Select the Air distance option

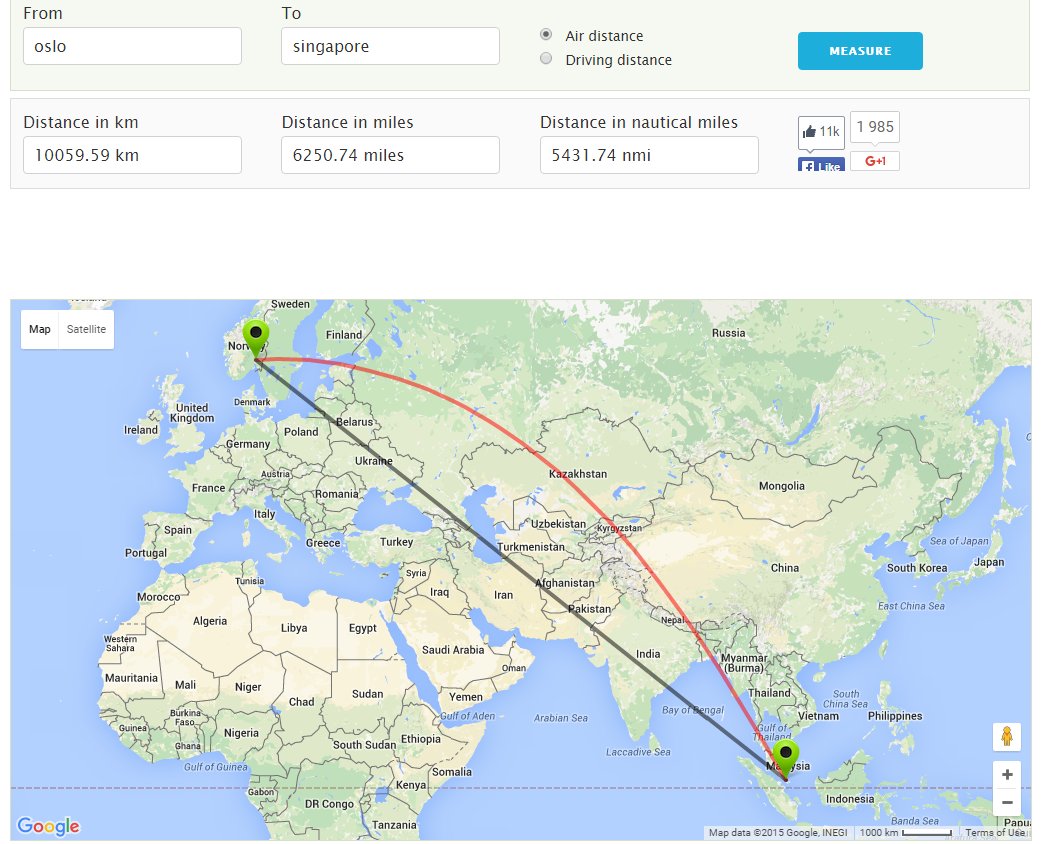click(546, 34)
